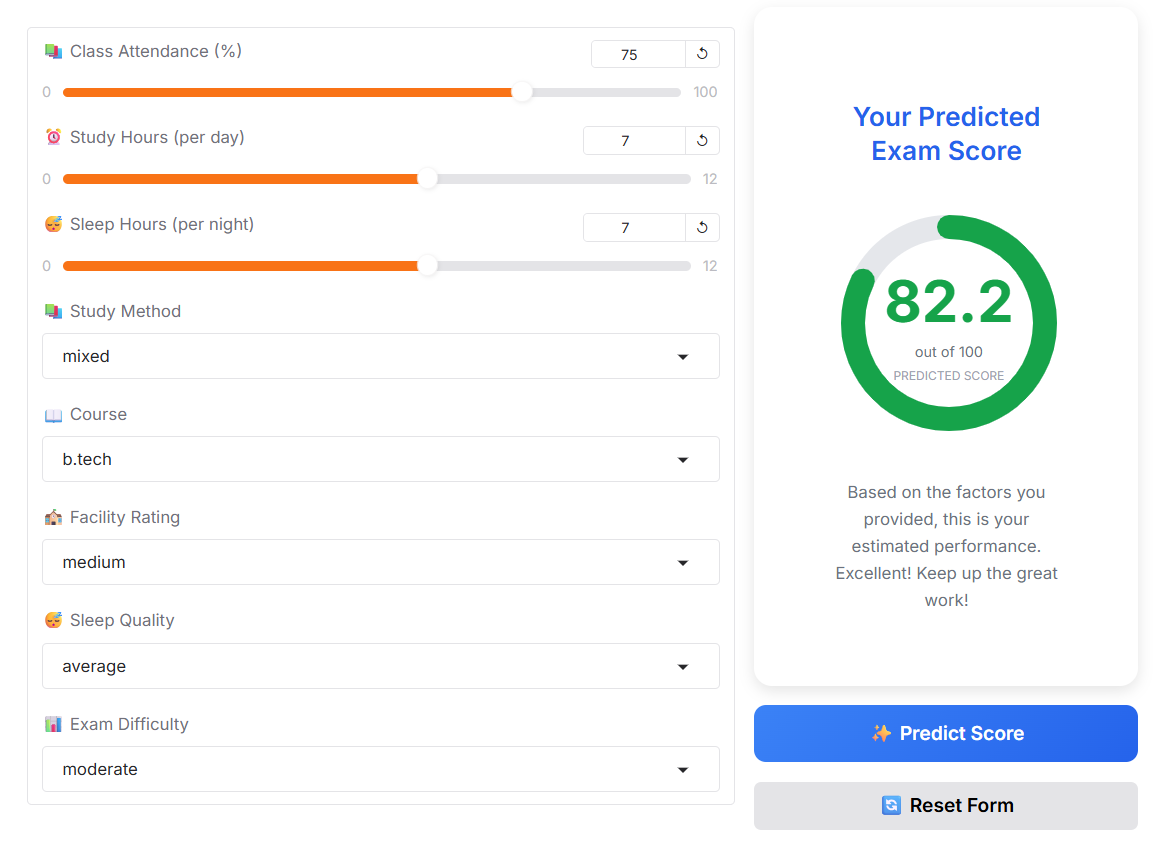
Task: Click the Study Method dropdown arrow
Action: 683,357
